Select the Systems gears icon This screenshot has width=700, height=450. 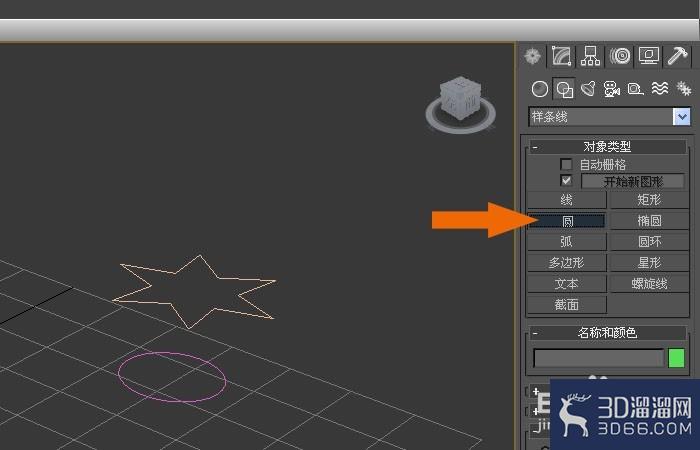[x=683, y=89]
